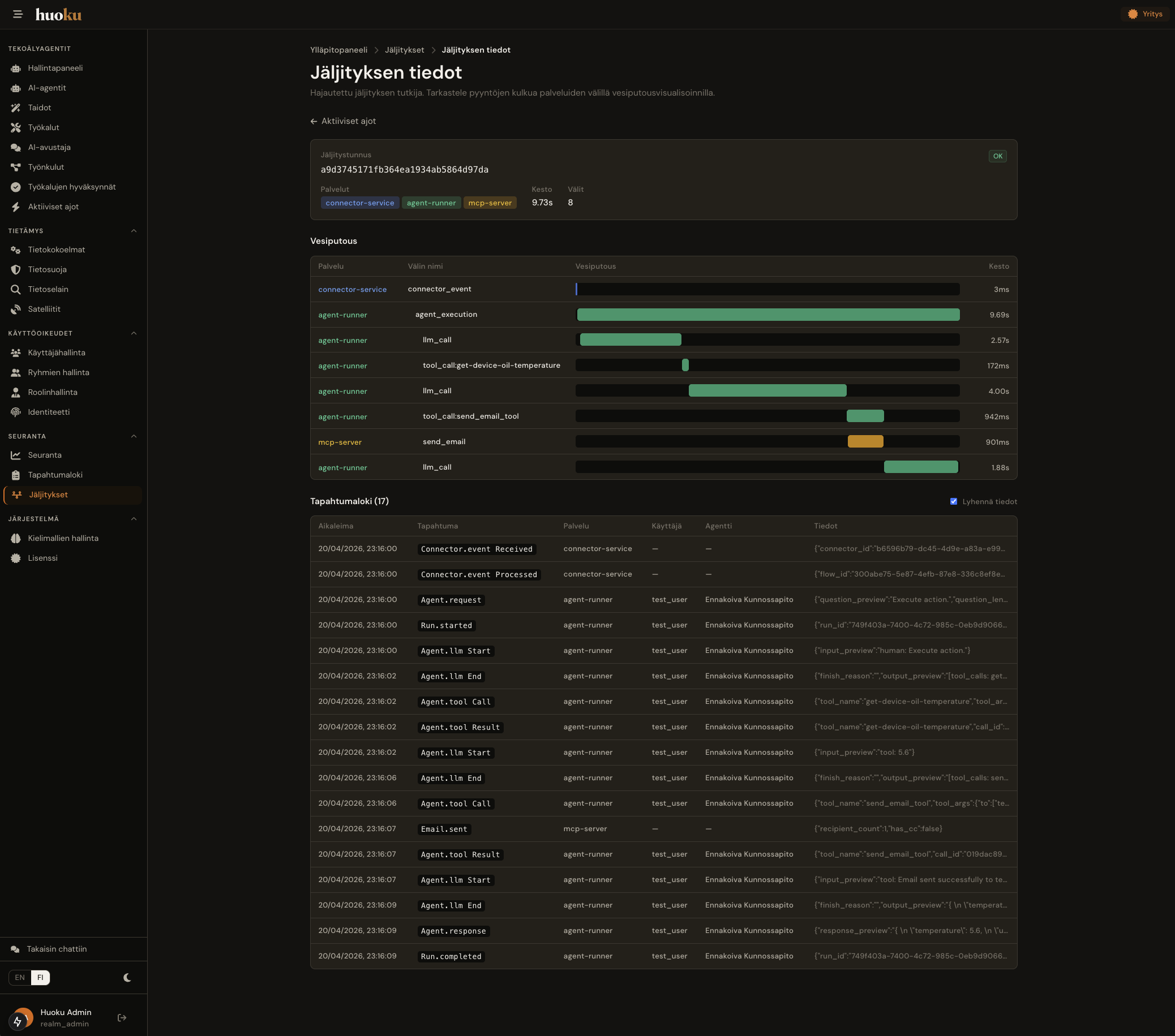The image size is (1175, 1036).
Task: Click the Email.sent event row
Action: (x=663, y=828)
